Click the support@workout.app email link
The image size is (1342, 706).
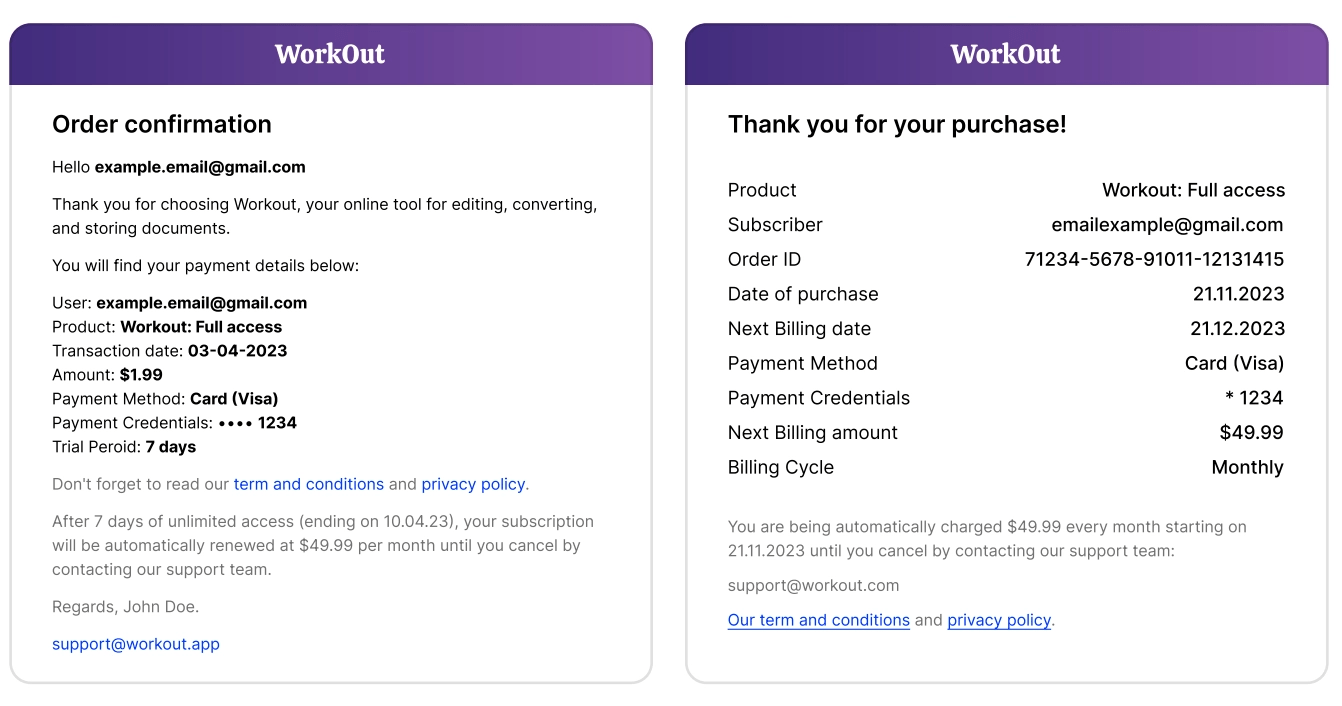135,644
